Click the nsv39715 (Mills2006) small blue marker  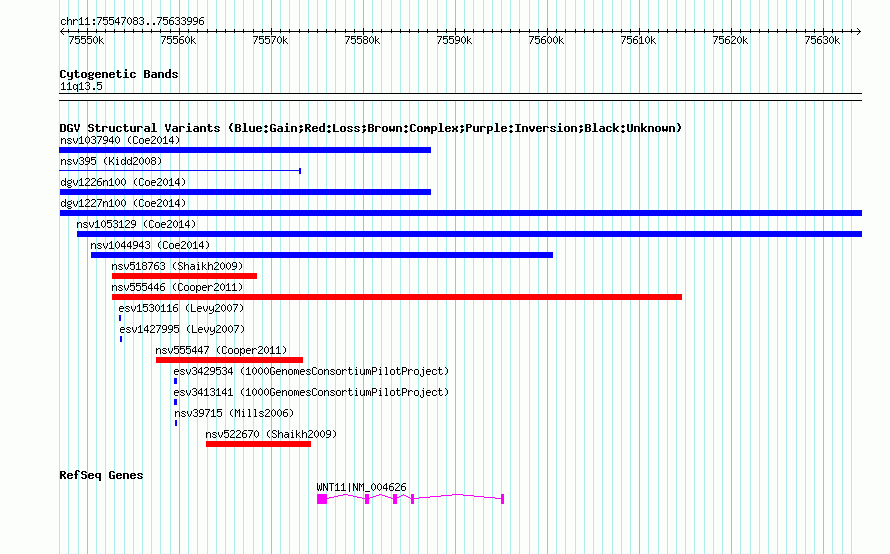pos(176,423)
